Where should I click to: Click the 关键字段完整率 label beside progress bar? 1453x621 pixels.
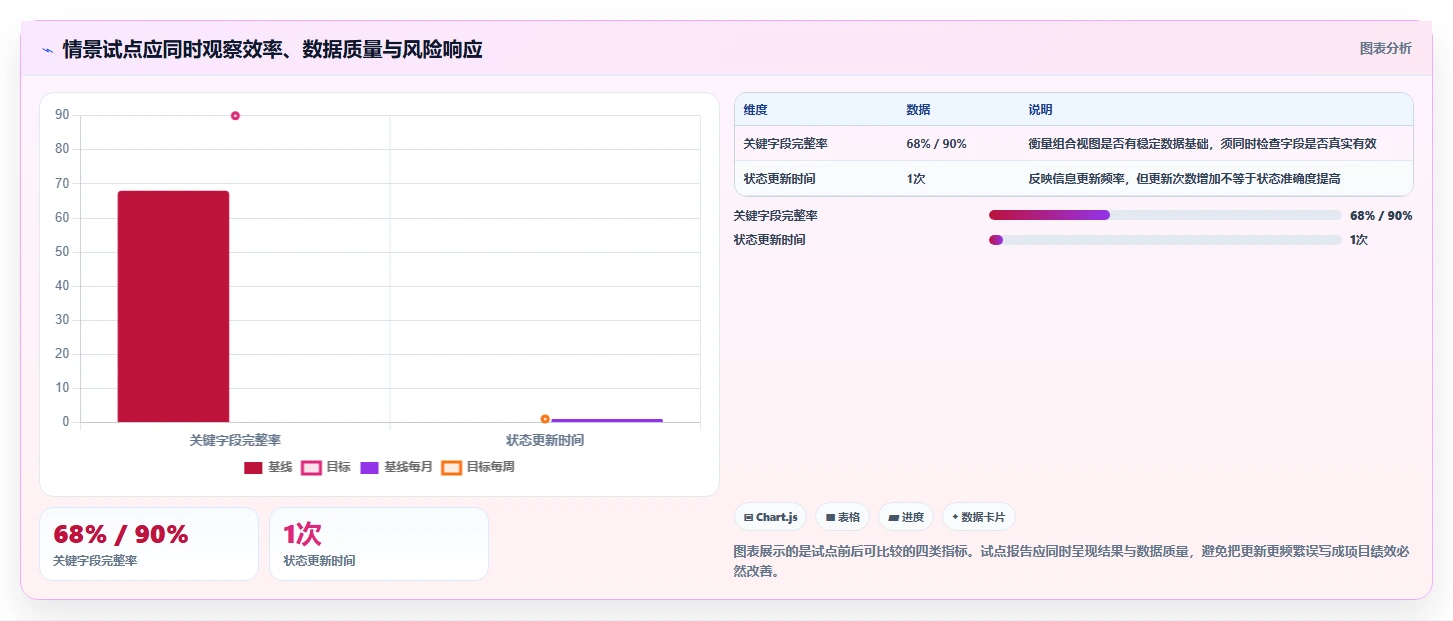tap(776, 216)
